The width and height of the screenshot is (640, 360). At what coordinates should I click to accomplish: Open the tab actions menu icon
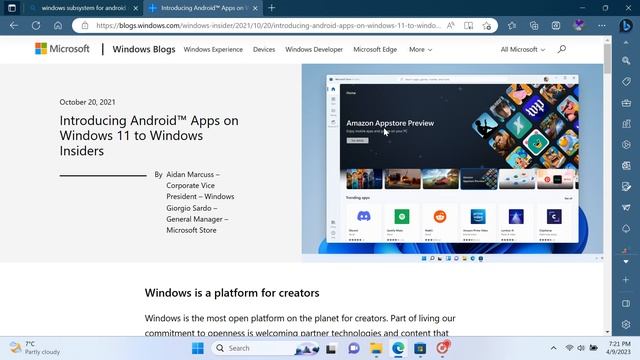tap(12, 8)
